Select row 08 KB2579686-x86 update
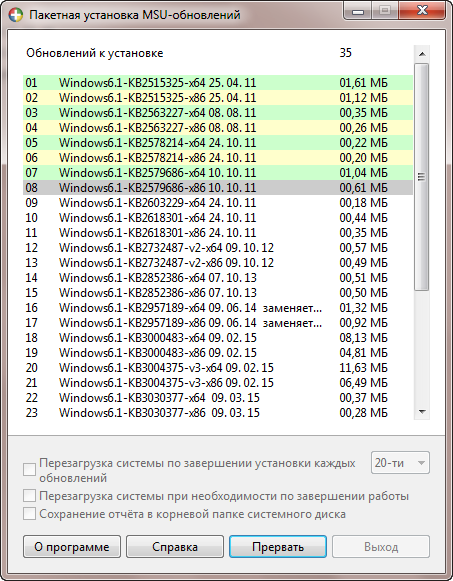The image size is (453, 581). click(218, 187)
